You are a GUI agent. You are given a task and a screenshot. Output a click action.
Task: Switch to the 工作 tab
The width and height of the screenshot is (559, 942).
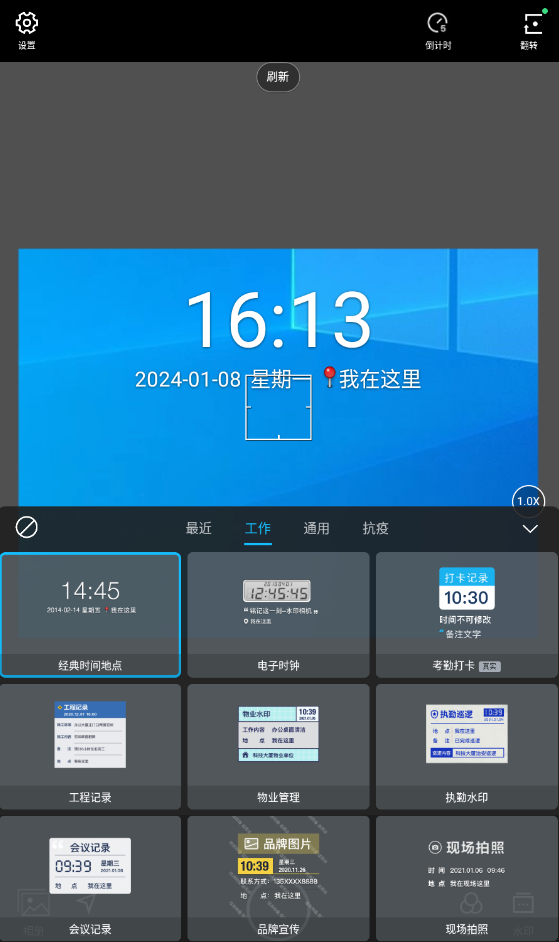click(x=258, y=528)
